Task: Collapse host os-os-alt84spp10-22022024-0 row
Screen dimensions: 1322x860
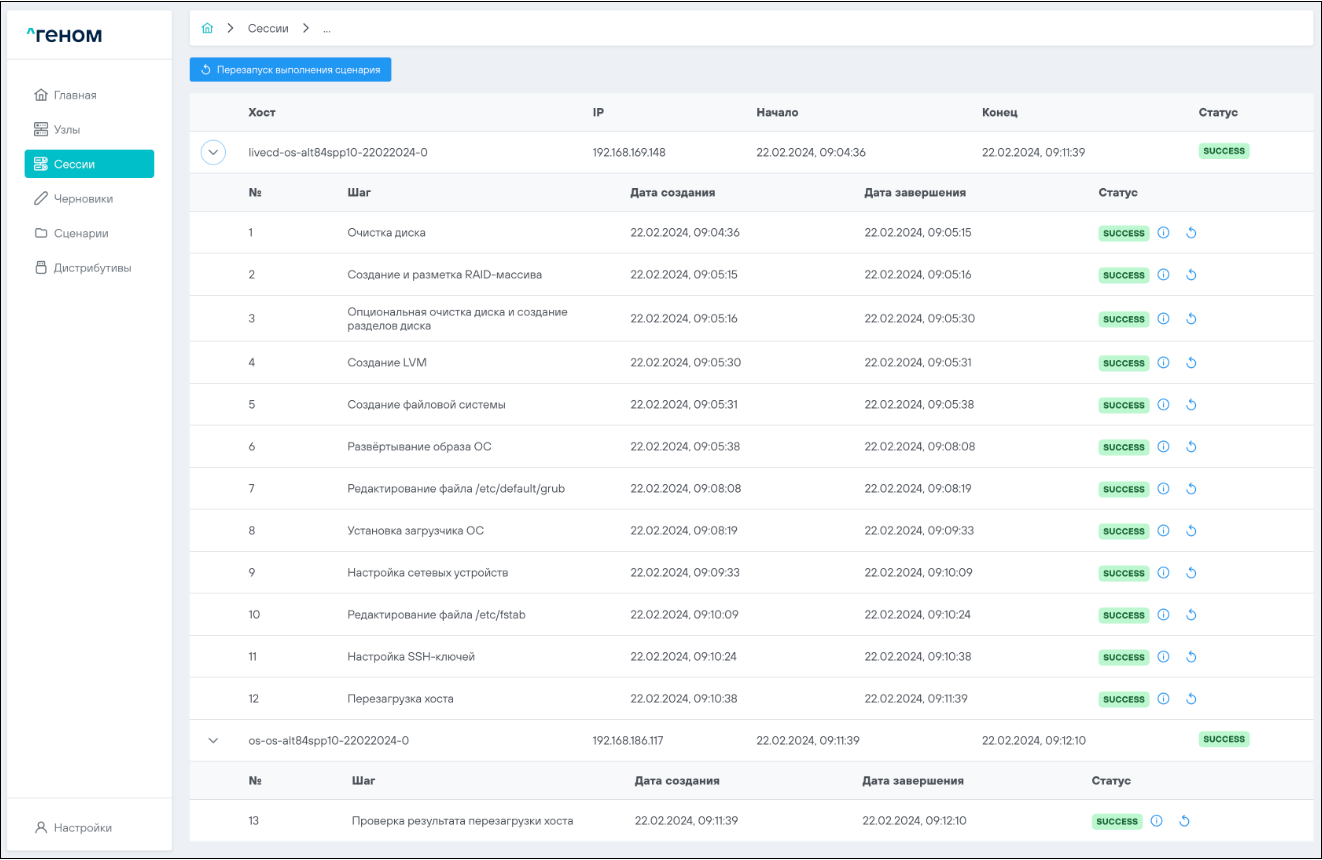Action: click(213, 741)
